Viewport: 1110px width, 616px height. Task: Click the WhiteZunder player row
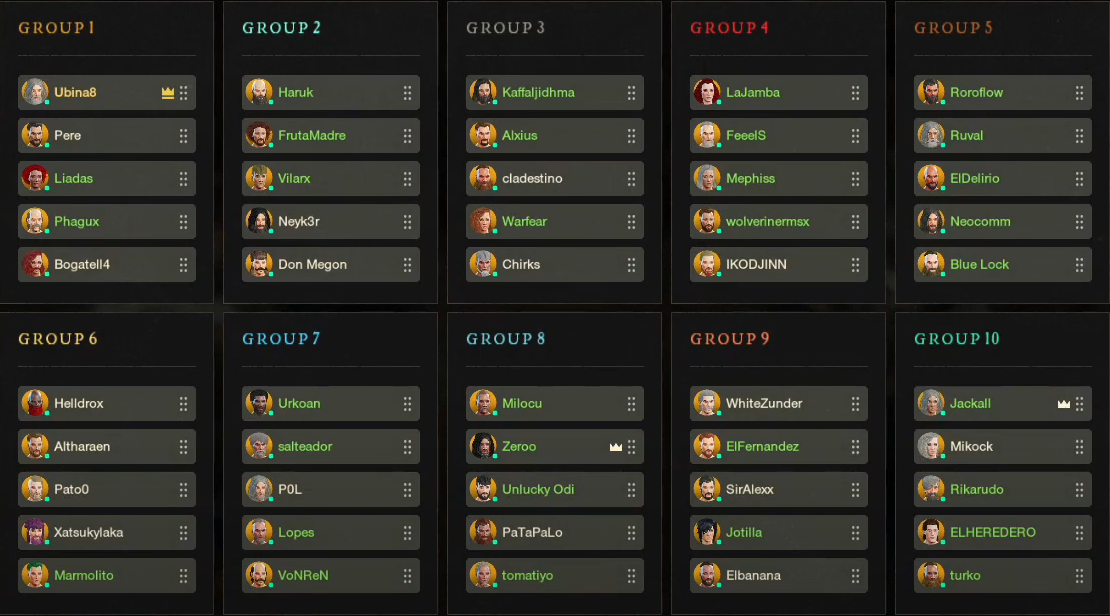764,404
